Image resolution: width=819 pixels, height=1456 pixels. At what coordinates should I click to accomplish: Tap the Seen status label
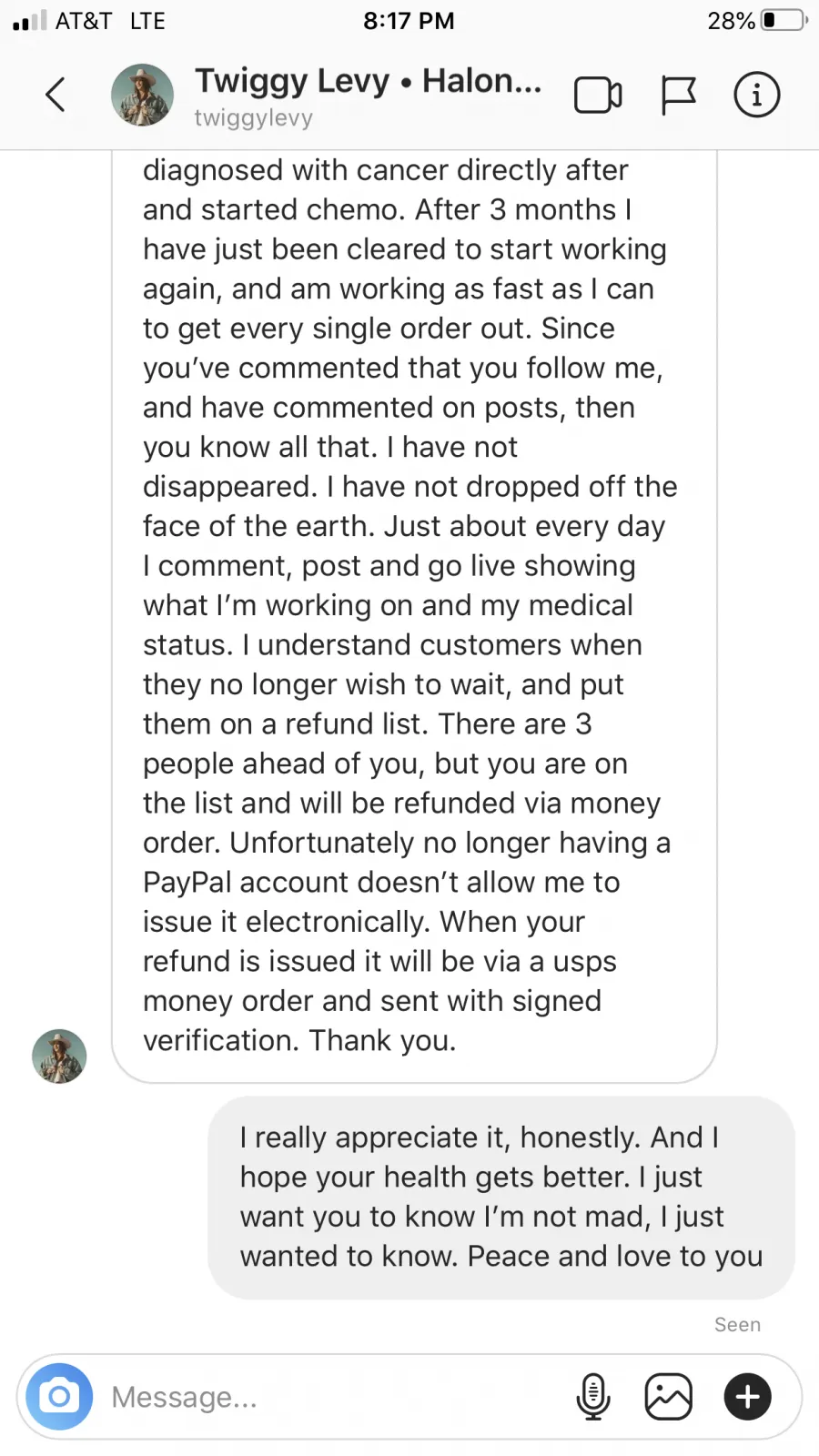(x=737, y=1325)
